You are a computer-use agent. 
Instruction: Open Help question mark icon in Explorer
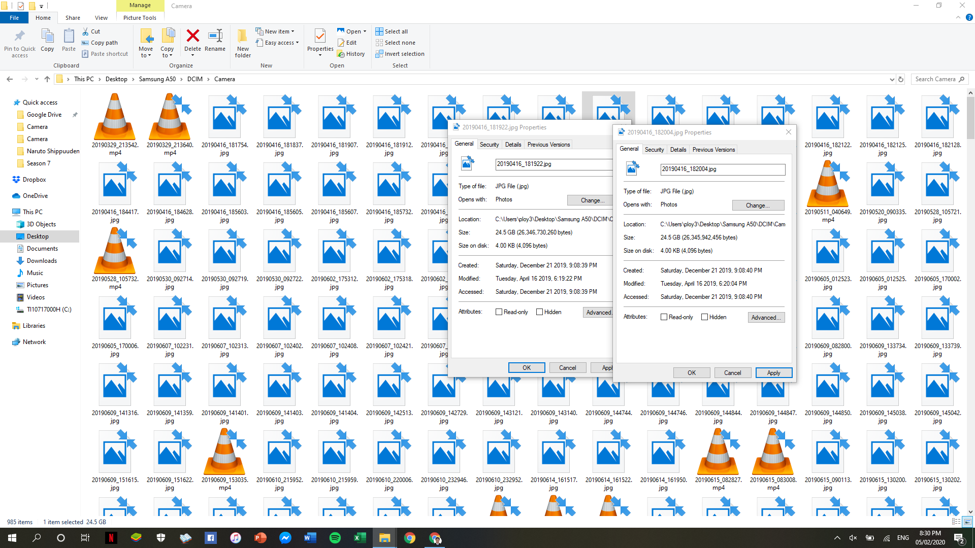tap(969, 17)
